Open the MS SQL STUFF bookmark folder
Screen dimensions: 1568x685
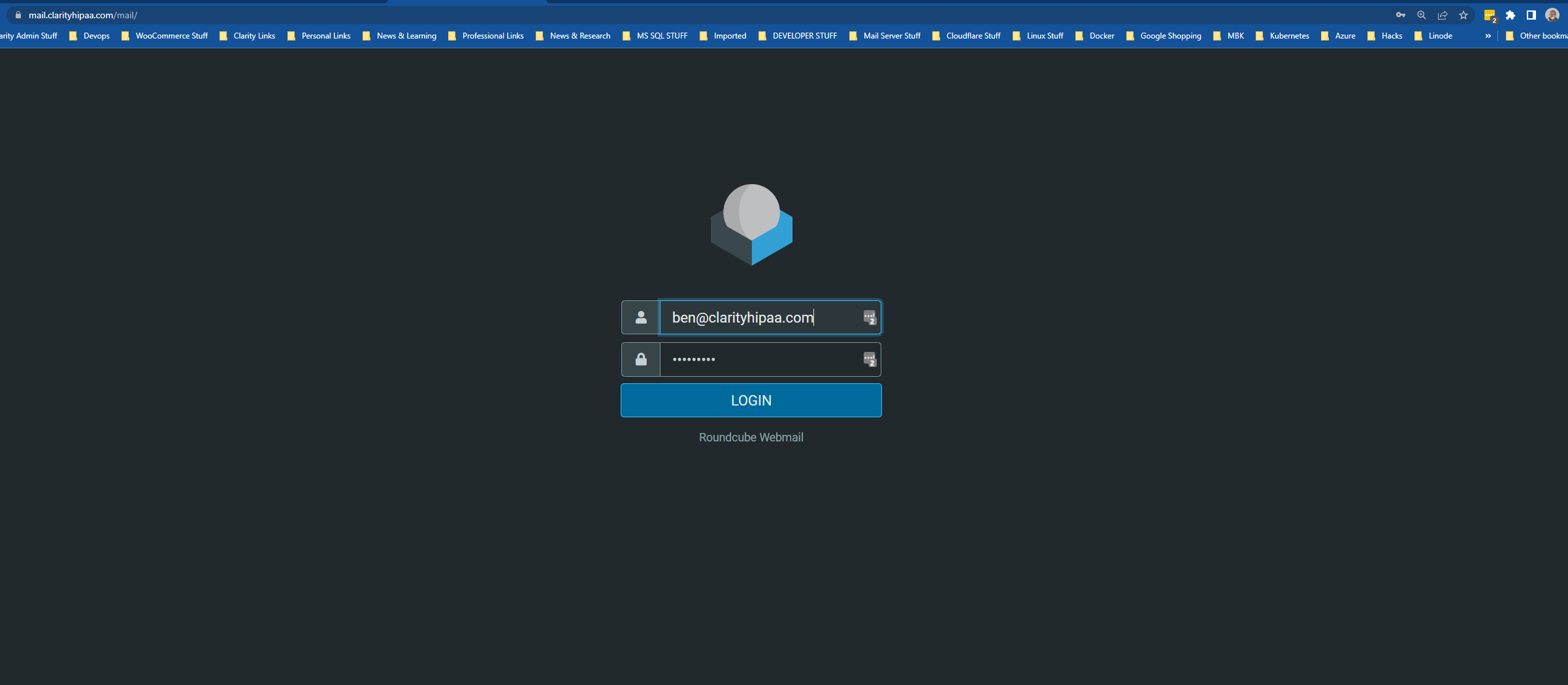[655, 36]
